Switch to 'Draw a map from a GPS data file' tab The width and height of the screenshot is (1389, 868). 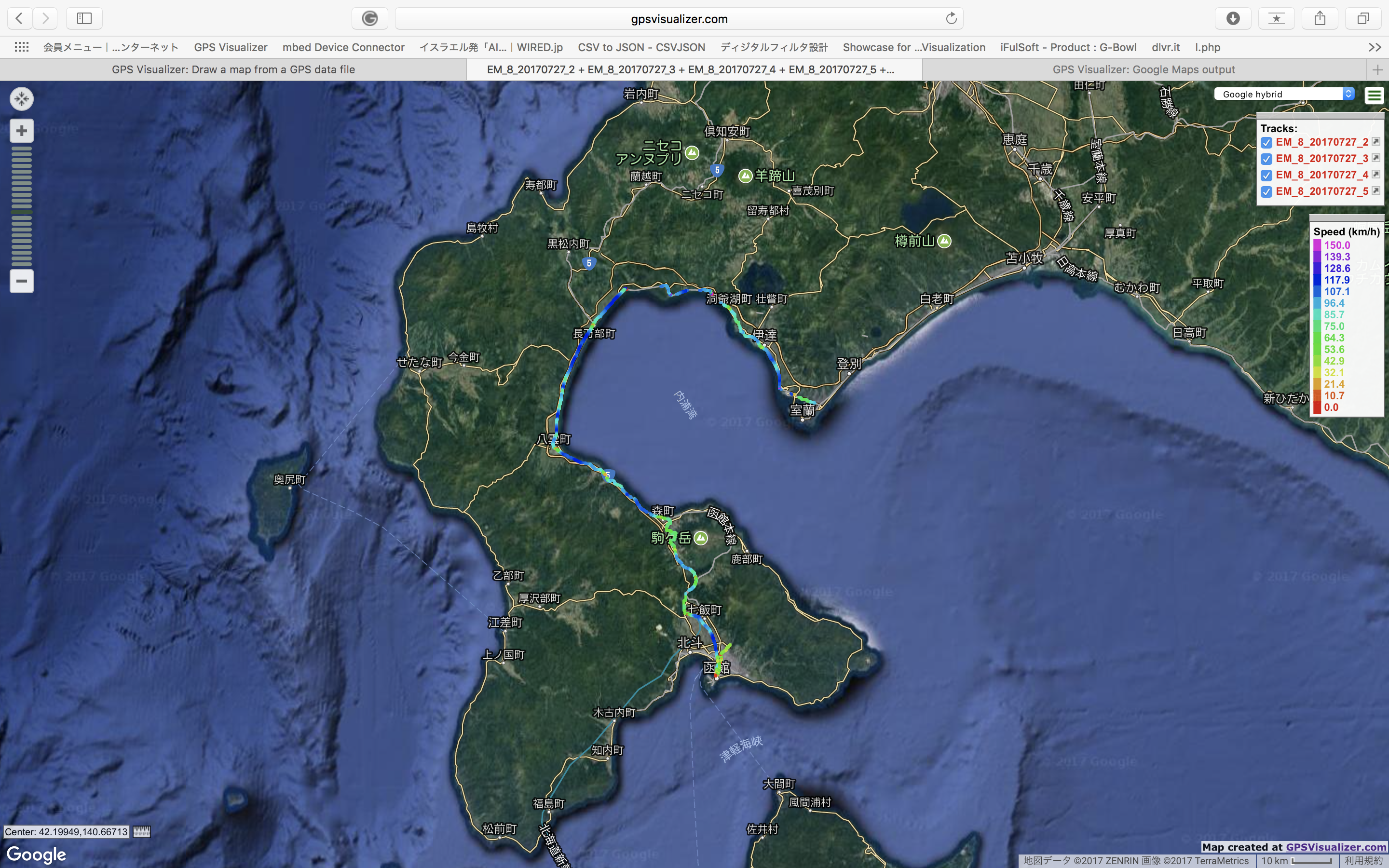[x=233, y=69]
